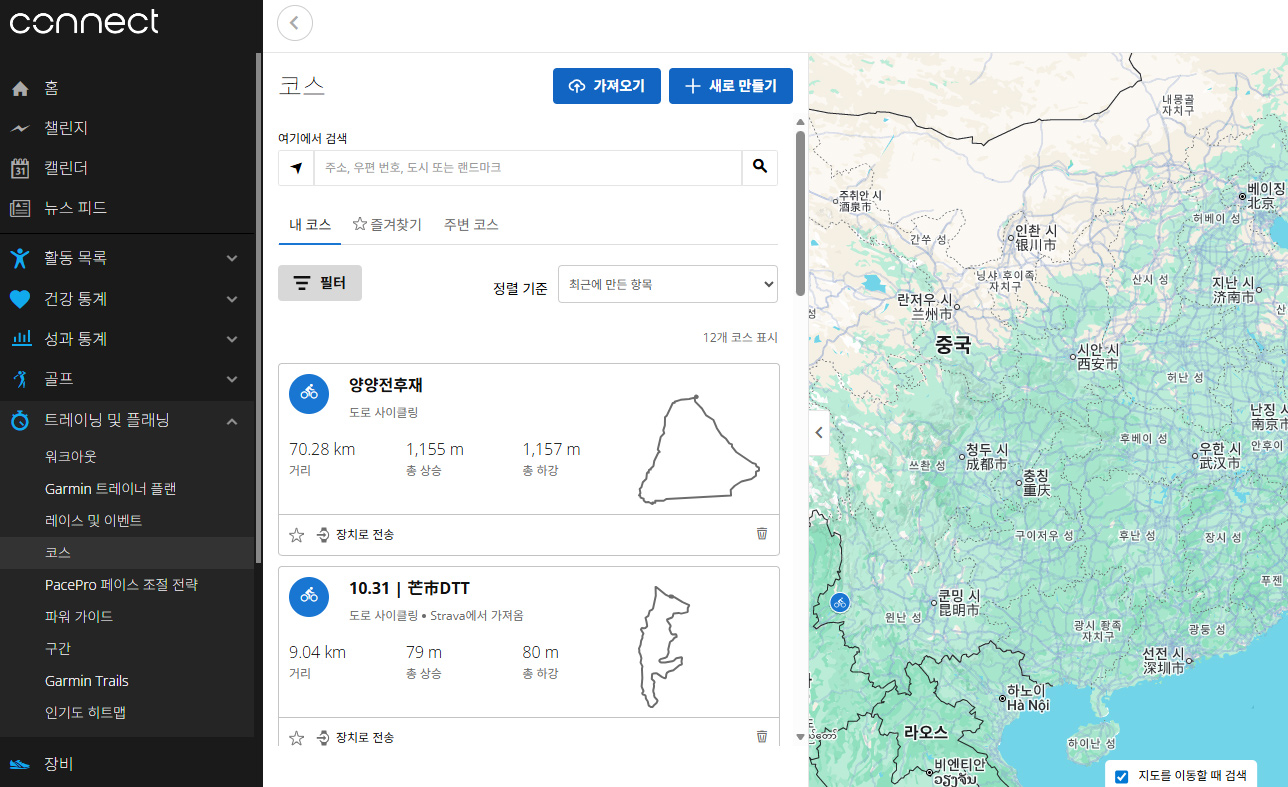Click the 가져오기 import button

[606, 86]
